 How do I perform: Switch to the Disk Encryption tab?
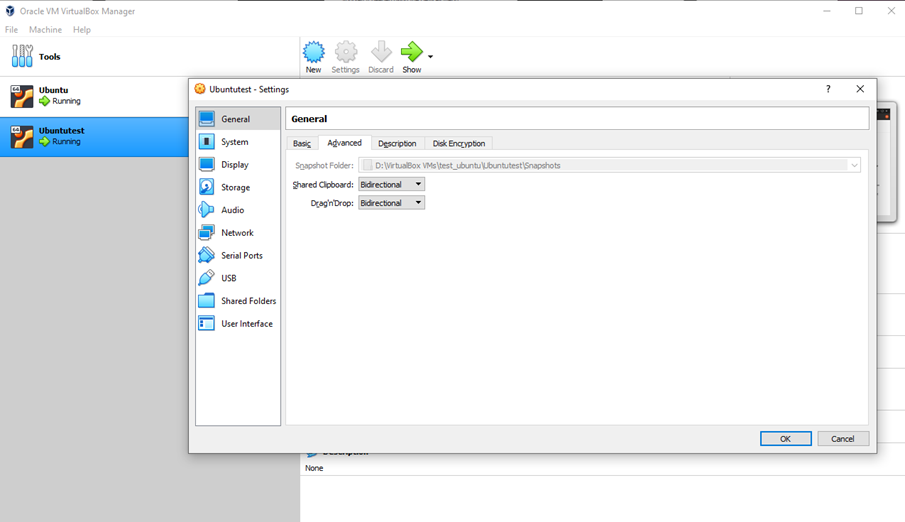pos(459,143)
